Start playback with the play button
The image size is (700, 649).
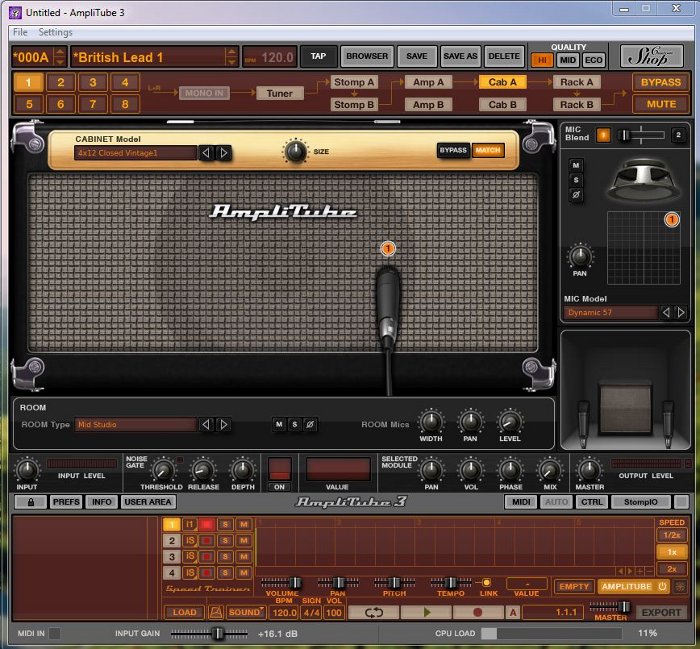426,612
